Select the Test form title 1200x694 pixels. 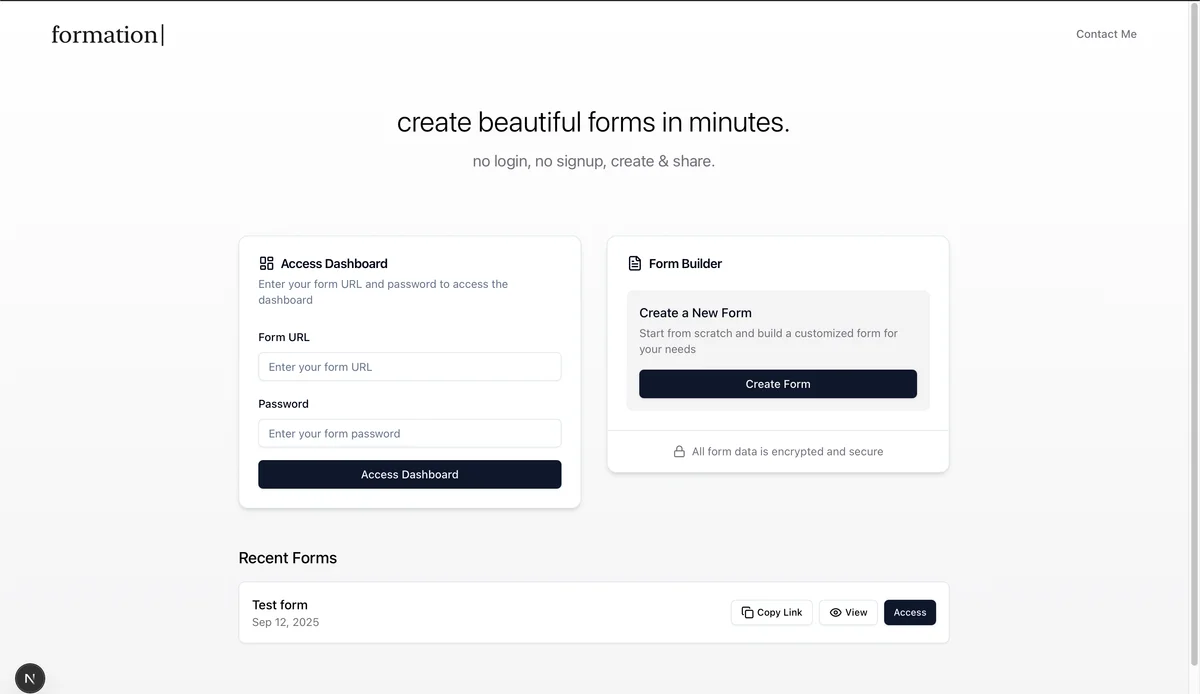pos(280,605)
